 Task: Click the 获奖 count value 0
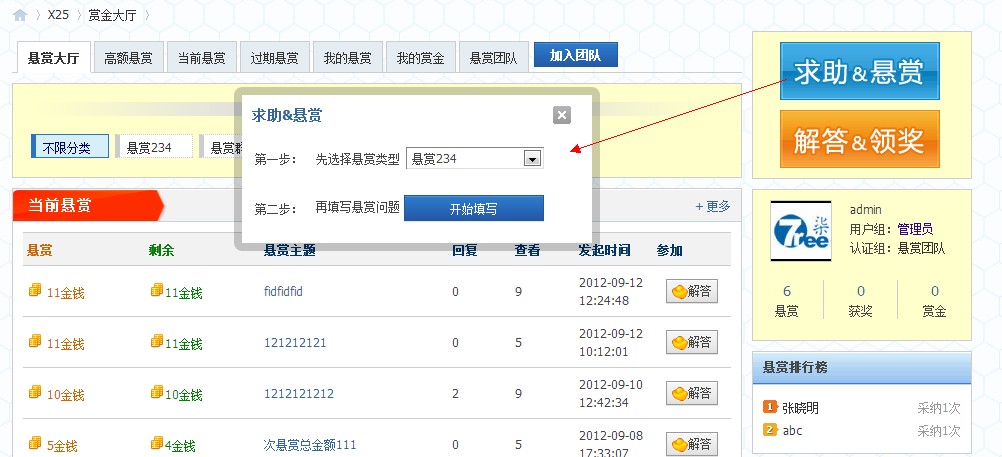click(861, 291)
